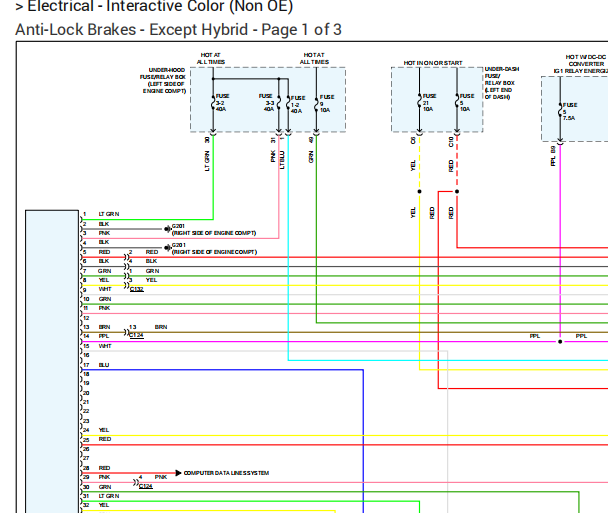This screenshot has height=513, width=608.
Task: Click pin 1 LT GRN label
Action: [109, 214]
